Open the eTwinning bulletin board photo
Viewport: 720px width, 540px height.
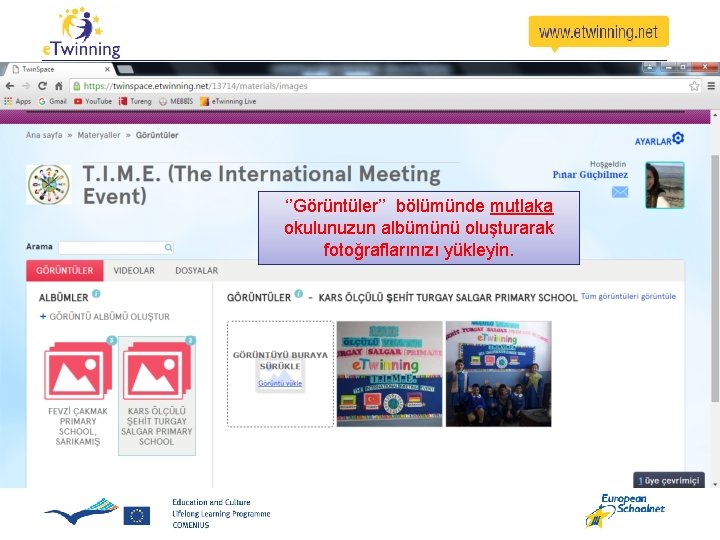point(389,374)
